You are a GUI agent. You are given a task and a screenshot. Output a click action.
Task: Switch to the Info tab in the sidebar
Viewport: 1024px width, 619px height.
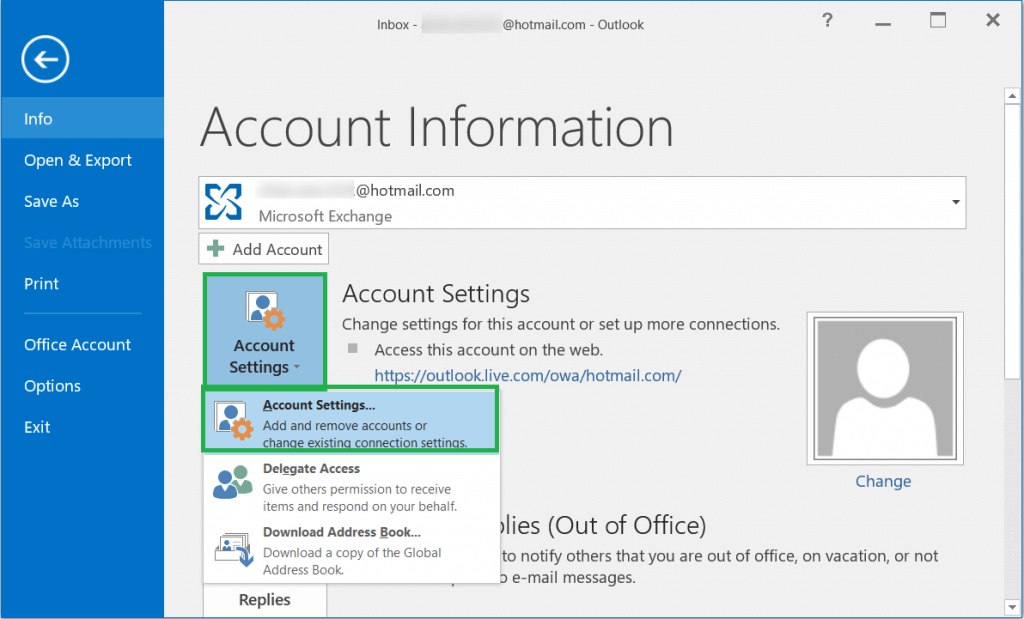[38, 118]
